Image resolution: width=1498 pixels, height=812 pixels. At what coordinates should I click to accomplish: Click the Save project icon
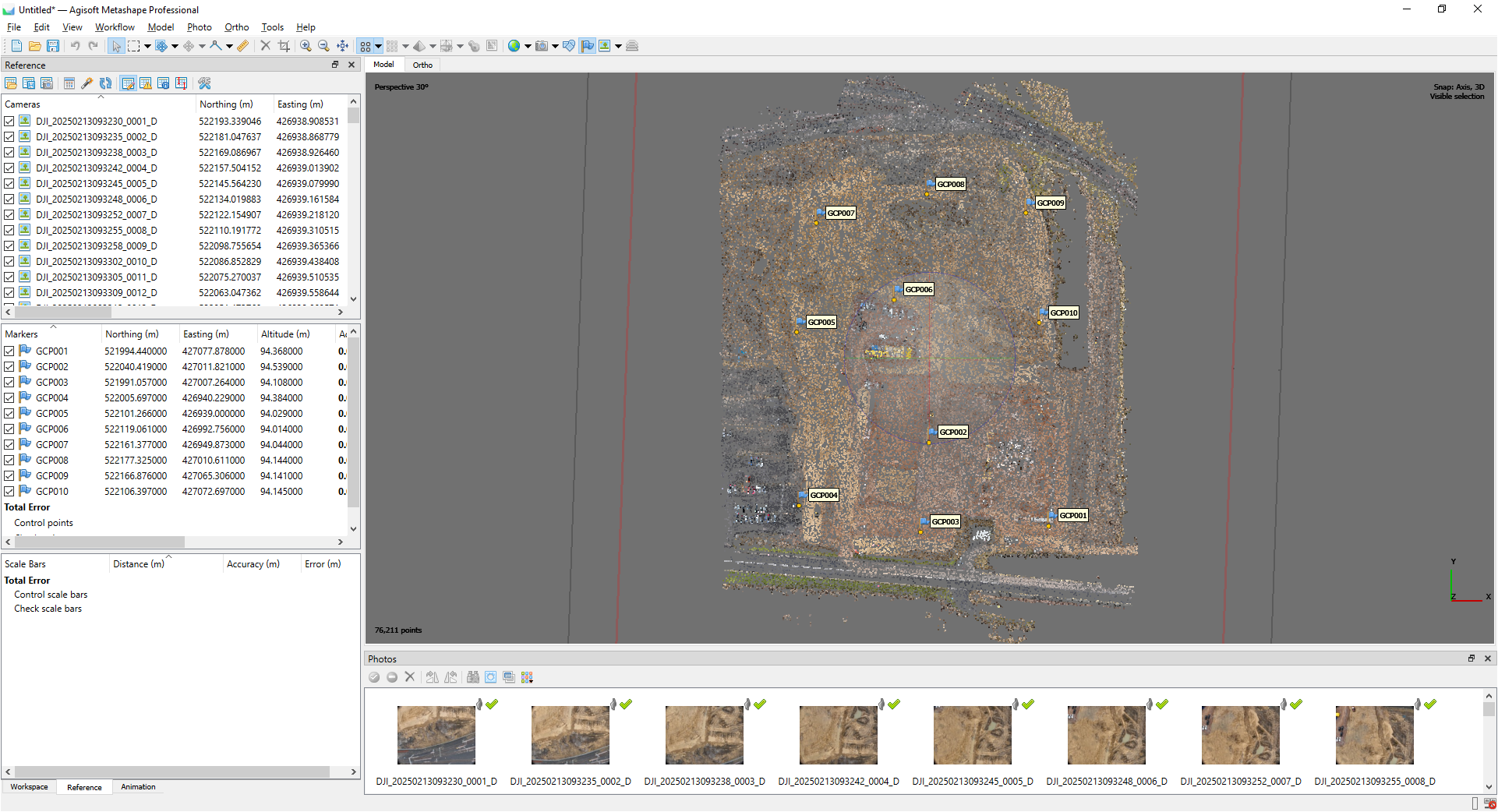coord(52,46)
